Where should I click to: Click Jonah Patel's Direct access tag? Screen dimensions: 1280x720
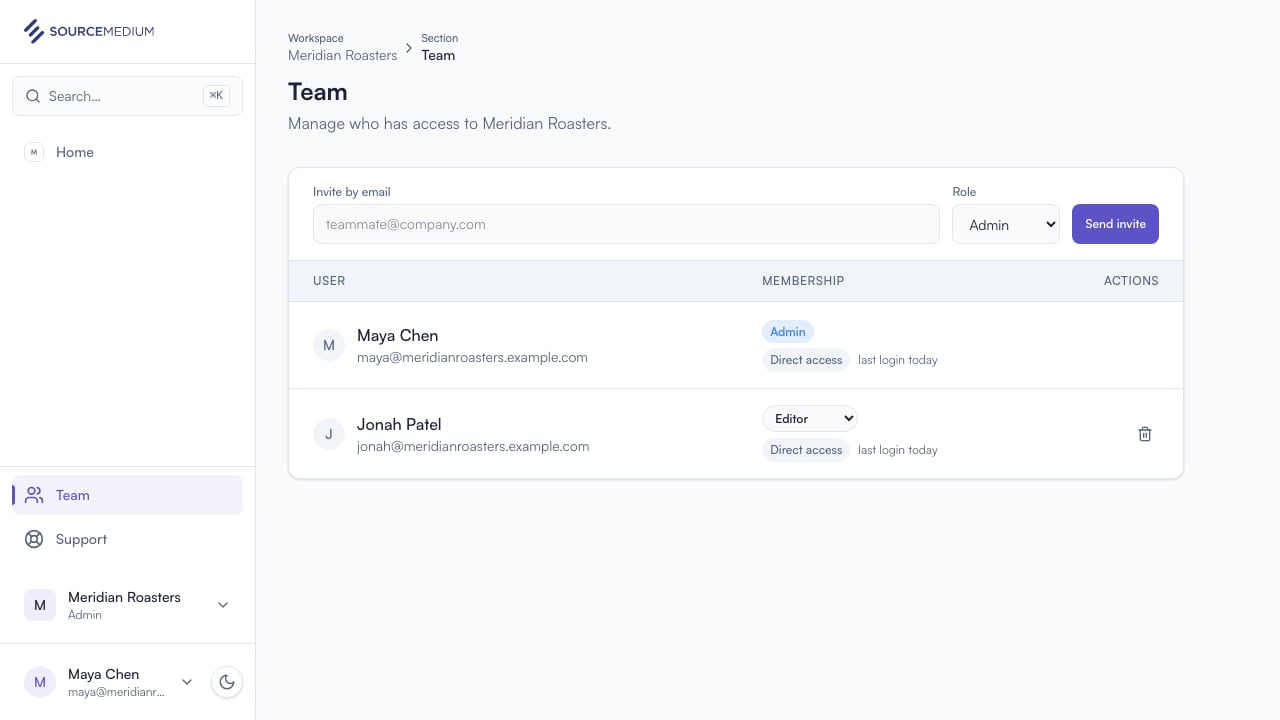(806, 450)
